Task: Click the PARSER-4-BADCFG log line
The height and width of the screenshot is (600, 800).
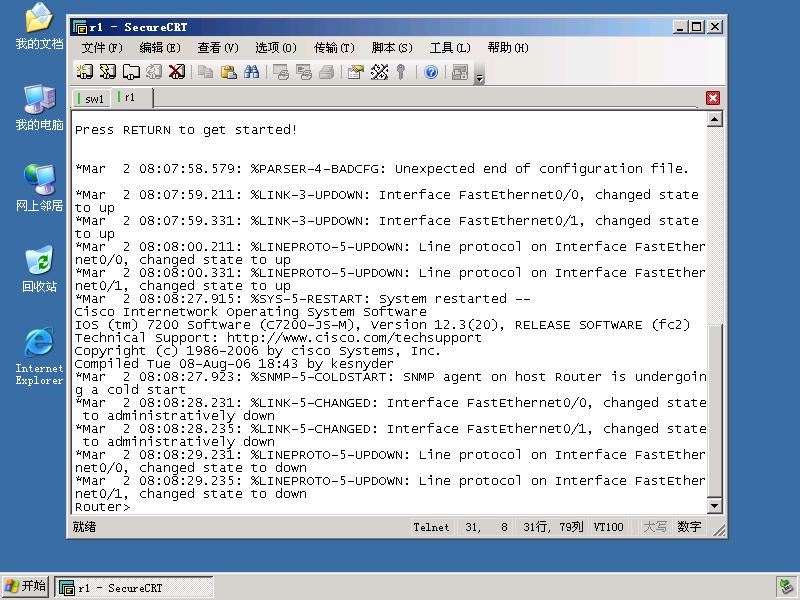Action: tap(382, 169)
